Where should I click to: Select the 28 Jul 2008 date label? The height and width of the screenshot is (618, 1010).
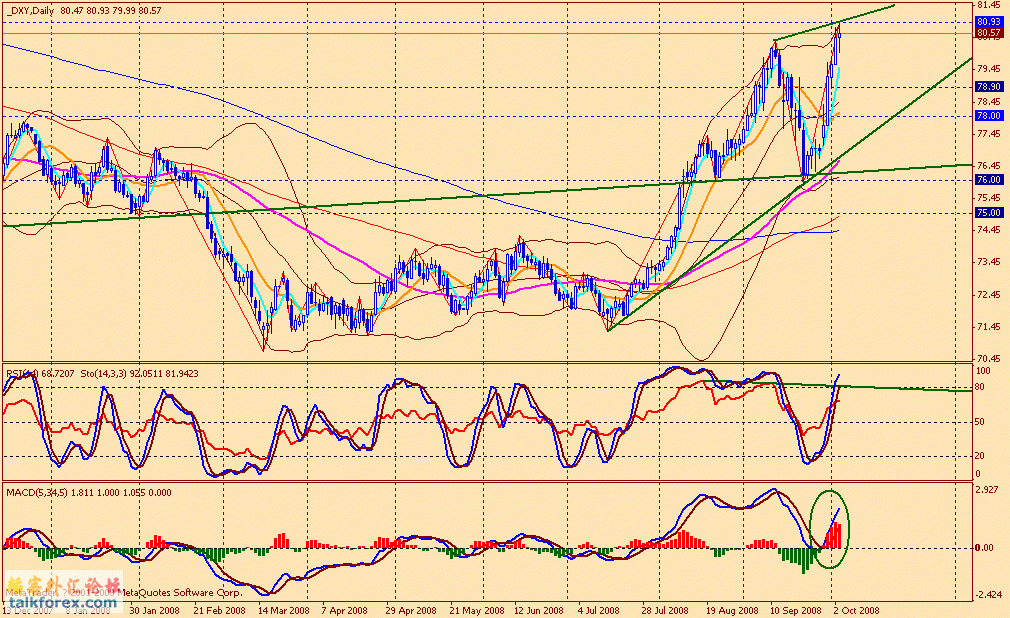[x=666, y=608]
